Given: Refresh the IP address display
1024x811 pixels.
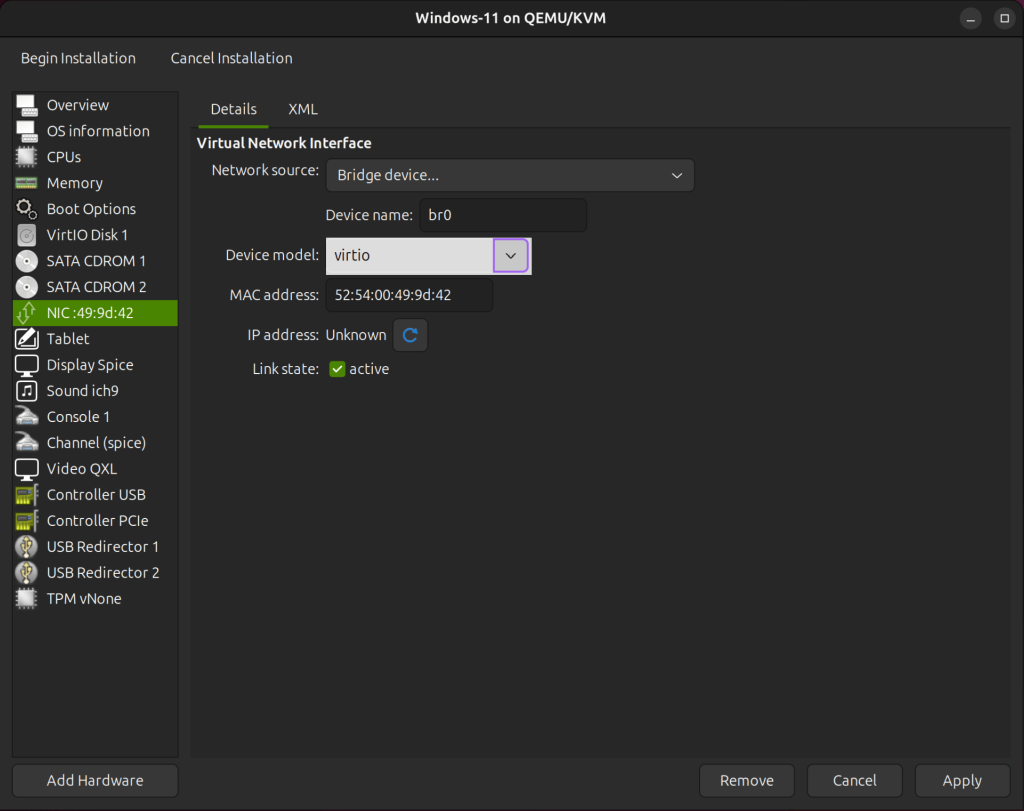Looking at the screenshot, I should point(410,335).
